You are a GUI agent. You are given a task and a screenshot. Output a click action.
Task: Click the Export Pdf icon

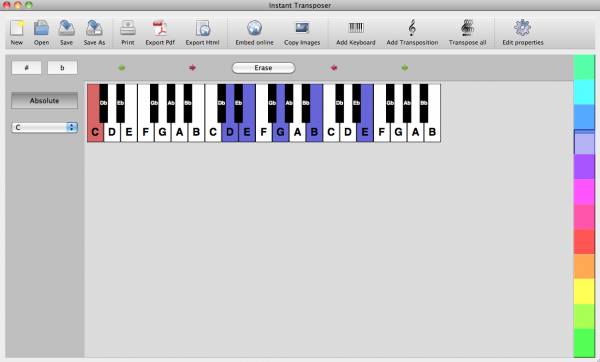click(x=160, y=28)
